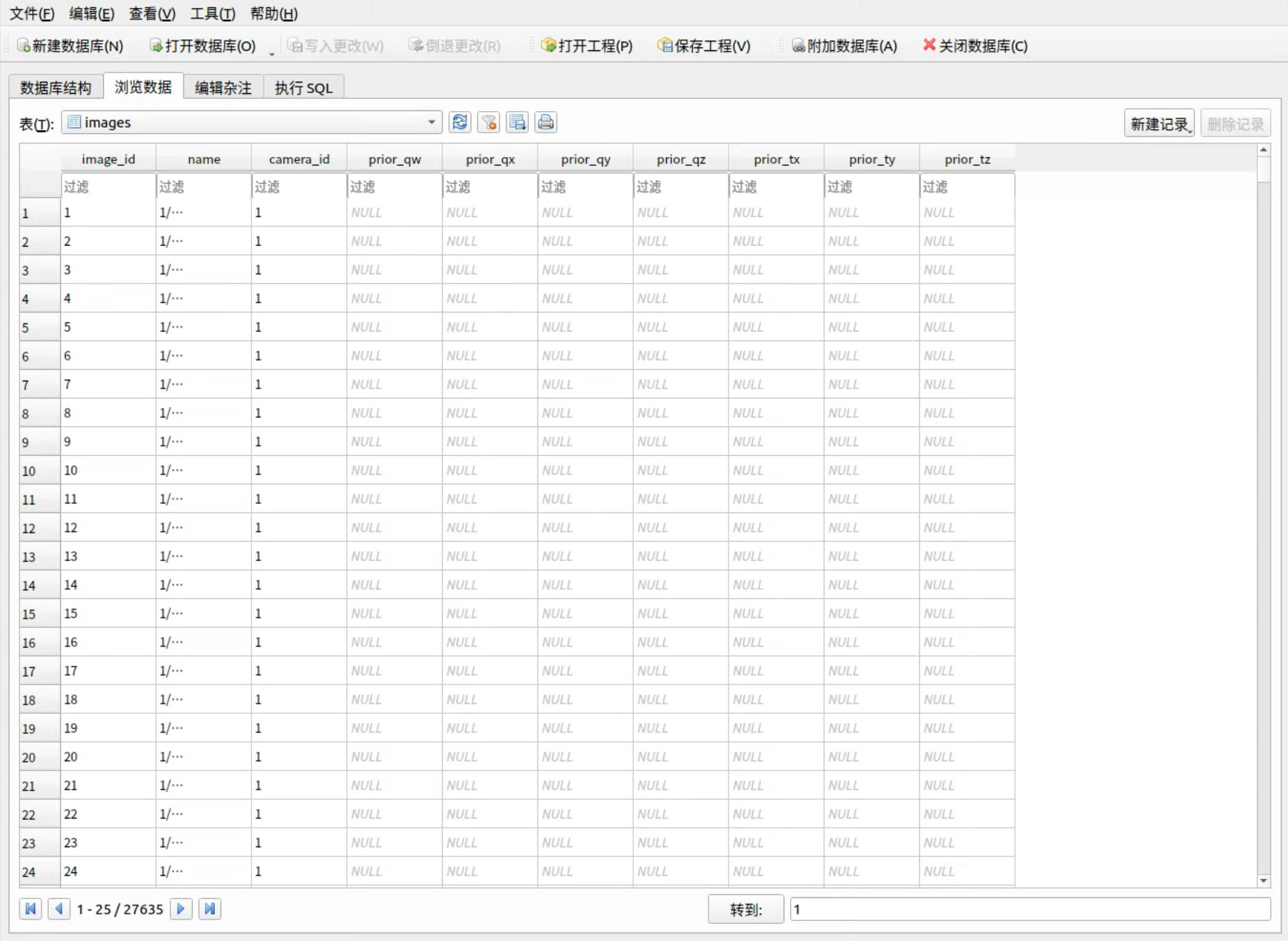1288x941 pixels.
Task: Open the 帮助(H) menu
Action: point(274,14)
